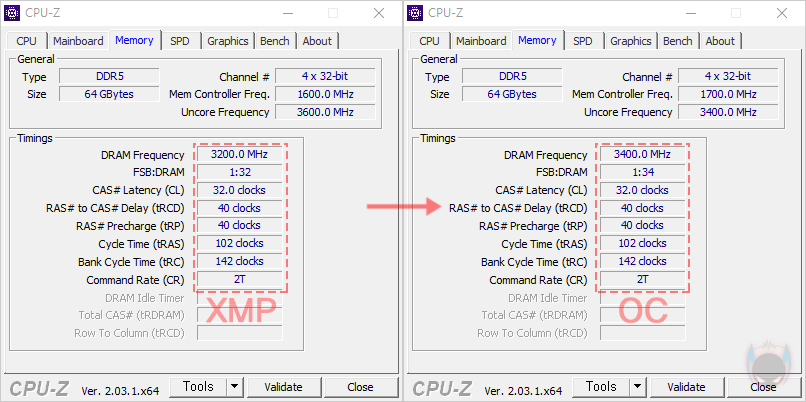
Task: Click the tRC 142 clocks value in the right window
Action: coord(643,261)
